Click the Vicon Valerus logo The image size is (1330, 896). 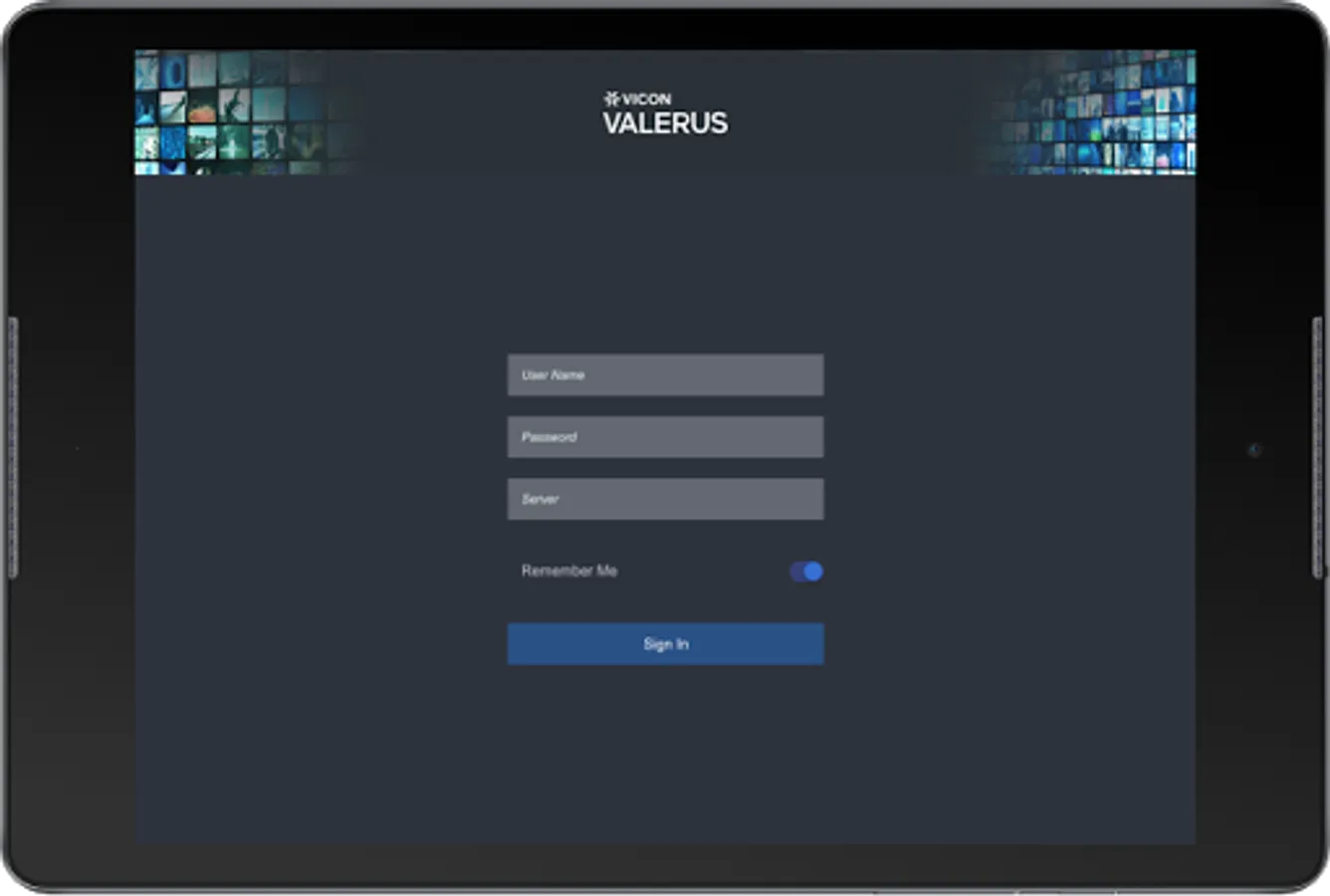point(665,112)
